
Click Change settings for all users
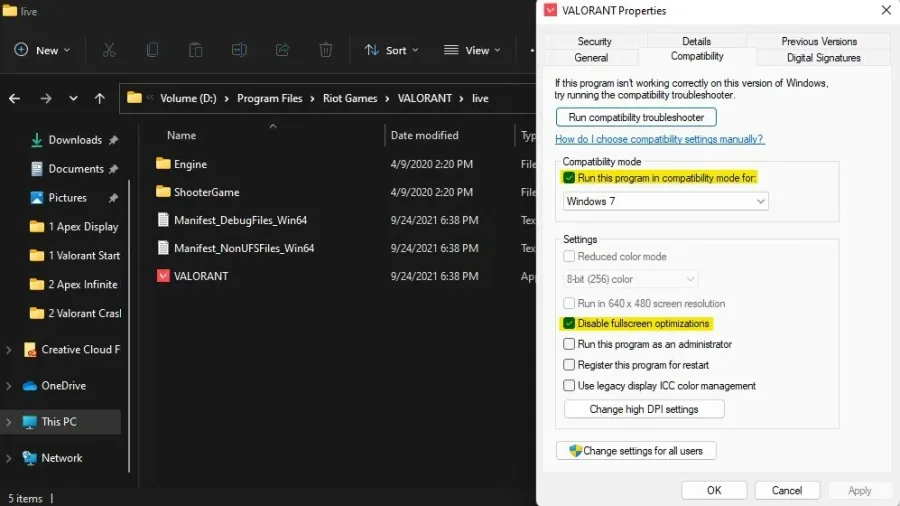(x=636, y=451)
